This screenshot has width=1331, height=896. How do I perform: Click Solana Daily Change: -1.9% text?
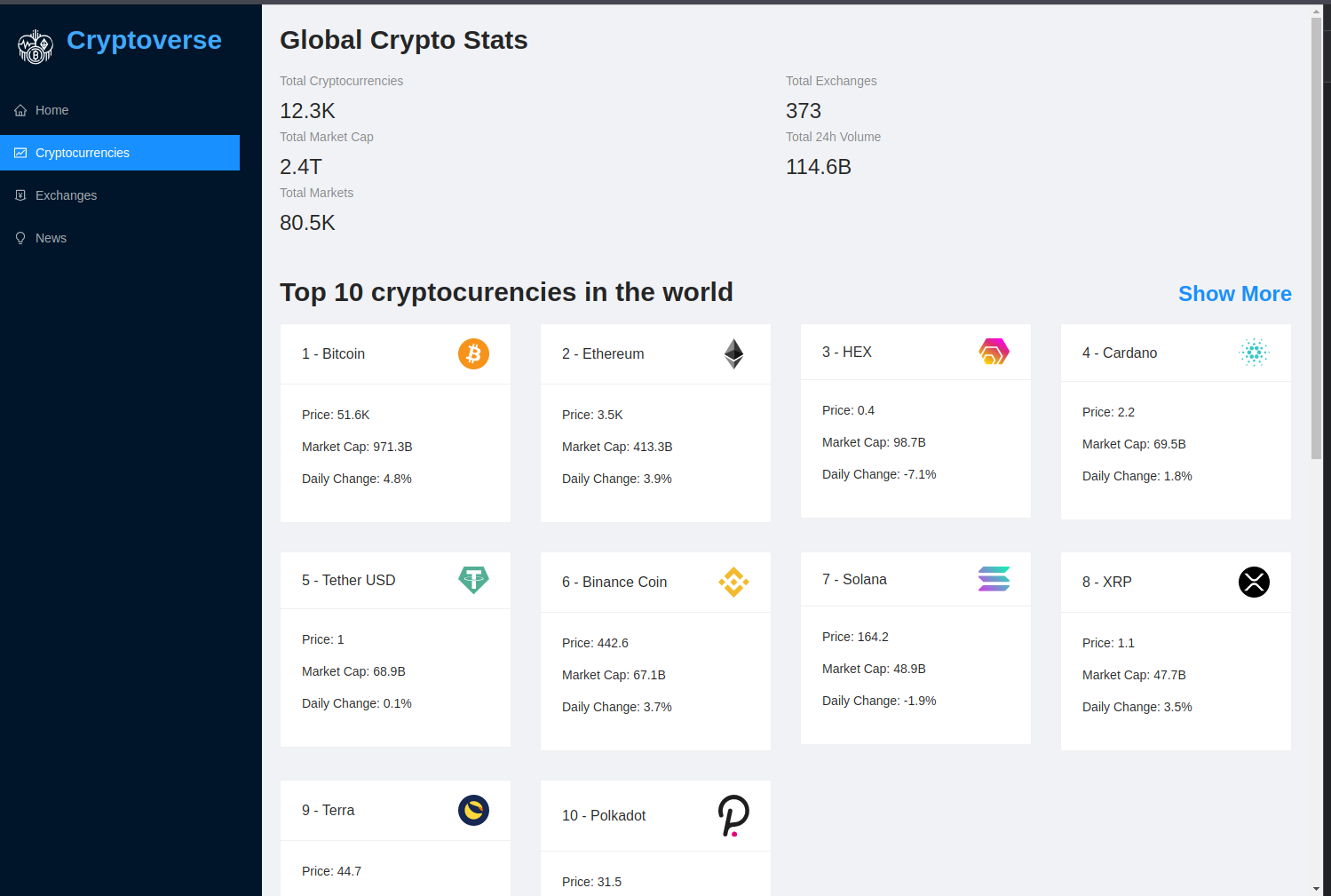tap(879, 701)
